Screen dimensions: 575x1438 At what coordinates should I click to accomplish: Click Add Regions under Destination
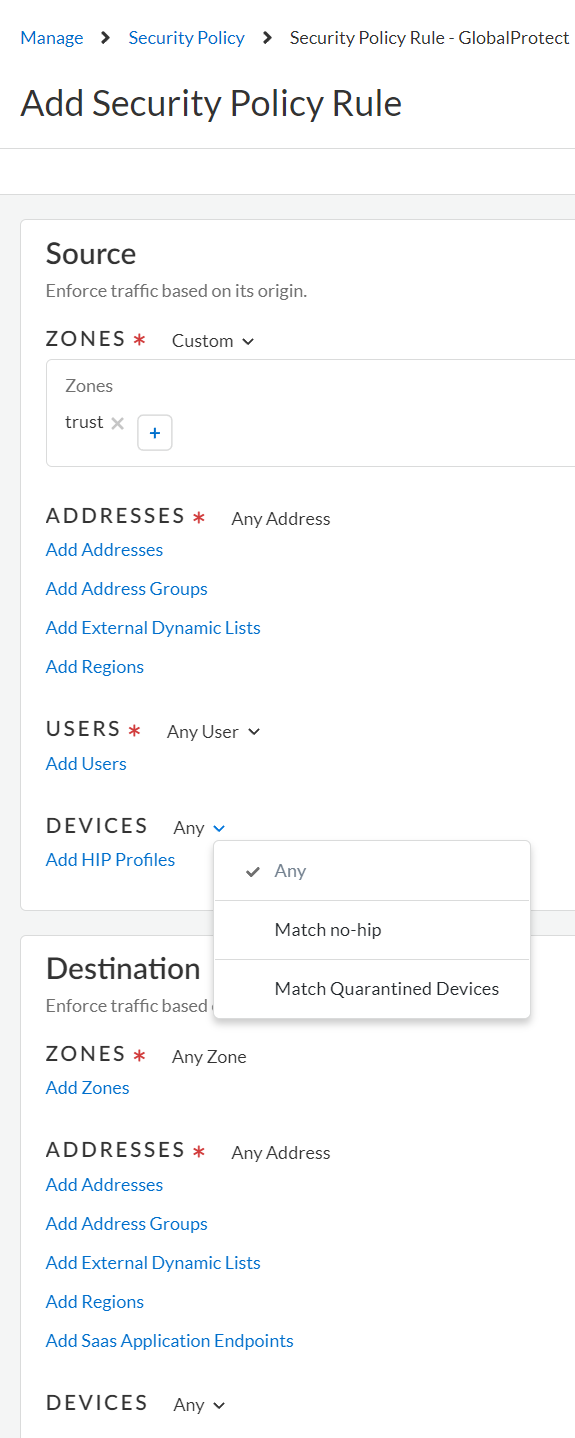[95, 1302]
